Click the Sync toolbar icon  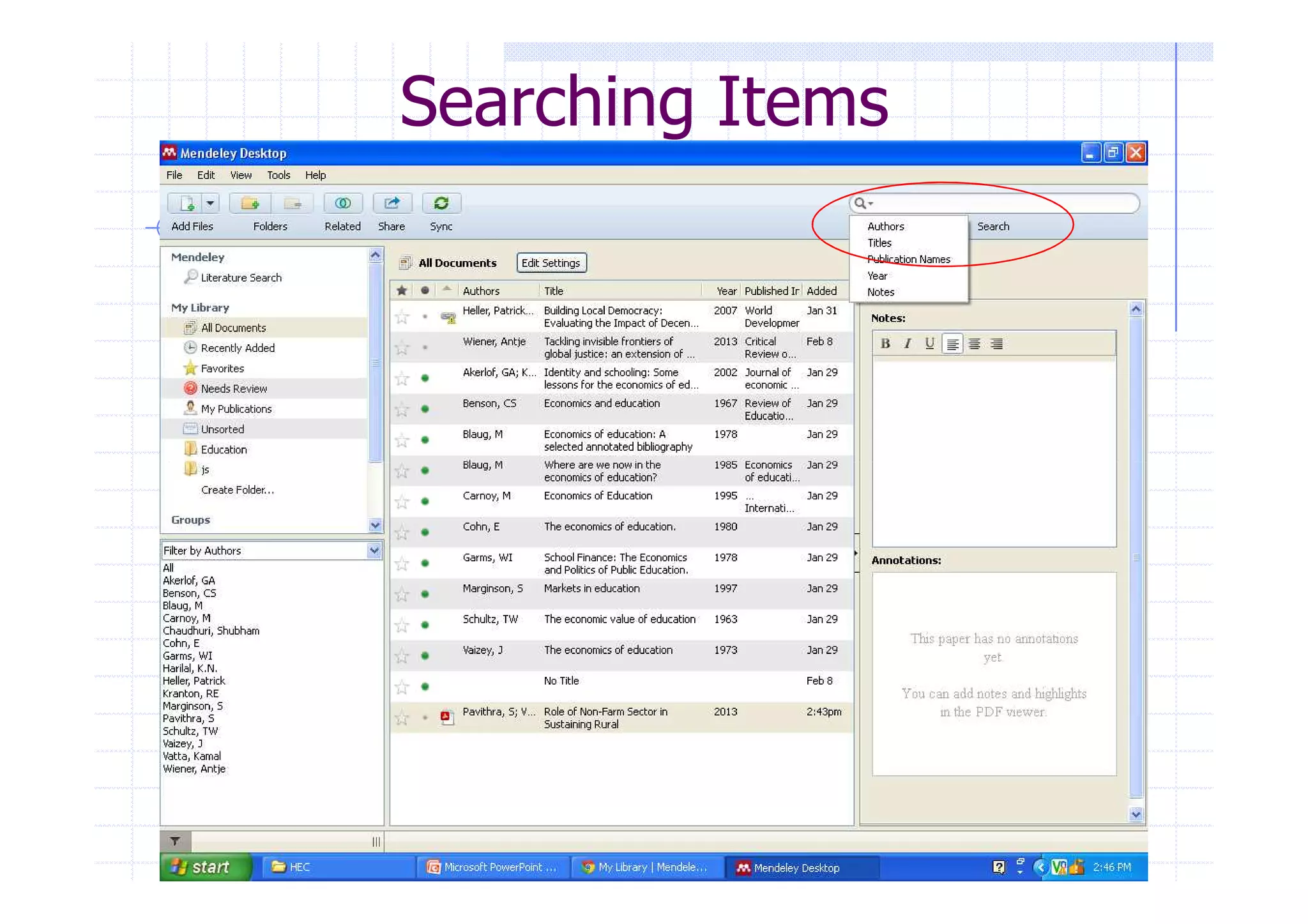coord(441,203)
